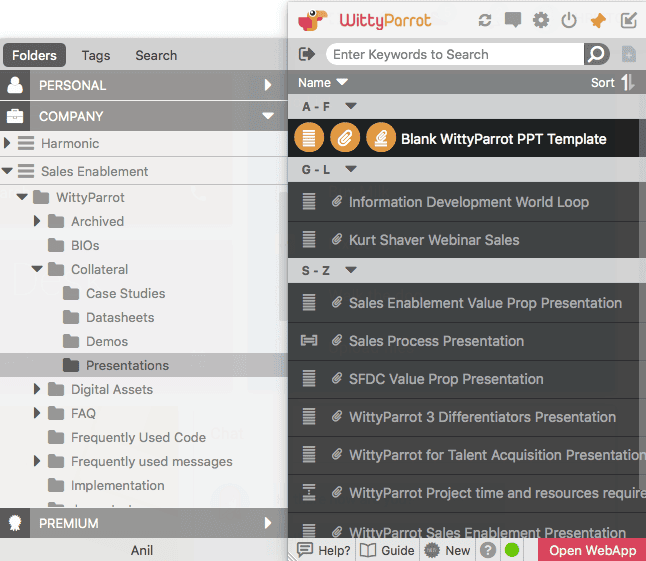Toggle the orange pin icon
The width and height of the screenshot is (646, 561).
tap(598, 20)
